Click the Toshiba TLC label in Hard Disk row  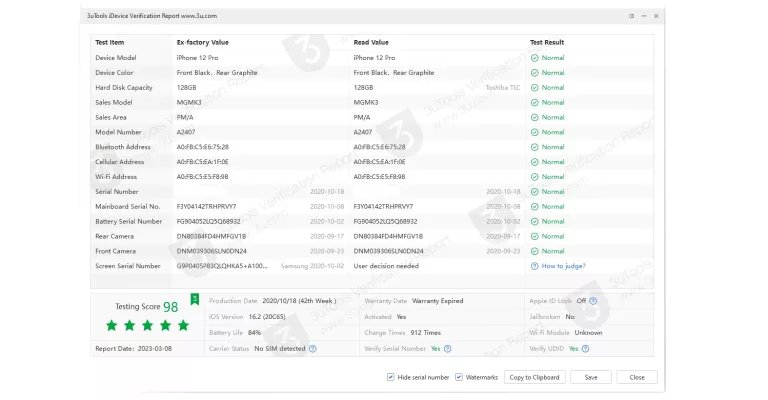[503, 88]
